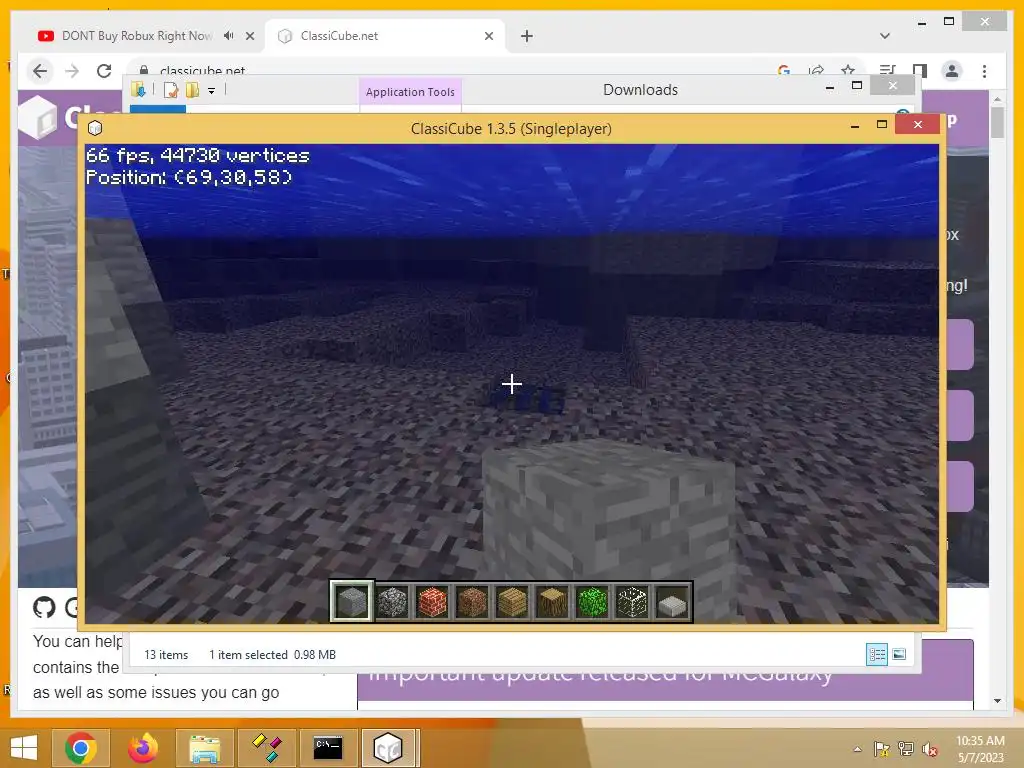Show hidden system tray icons
Screen dimensions: 1024x768
857,749
